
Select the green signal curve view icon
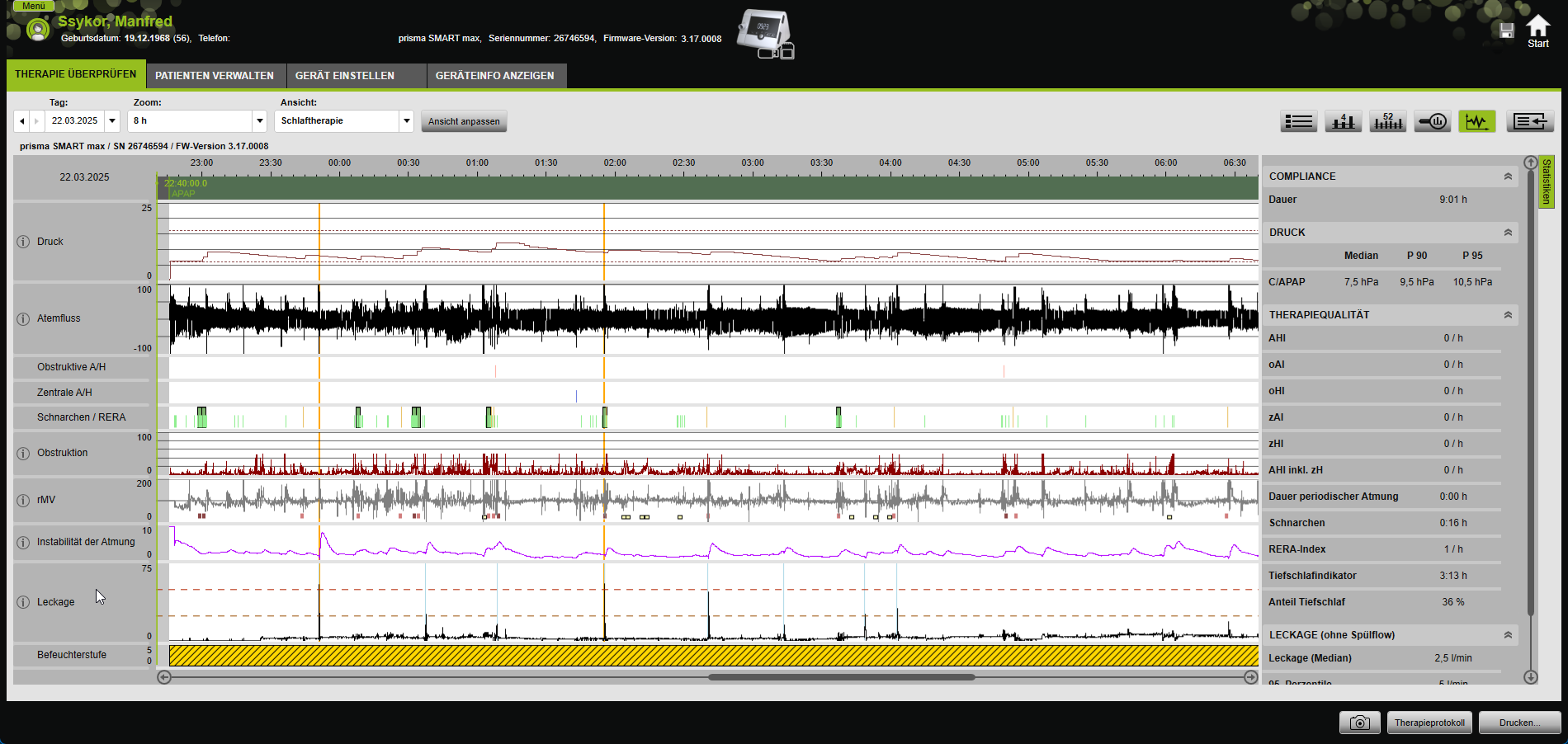click(1476, 122)
